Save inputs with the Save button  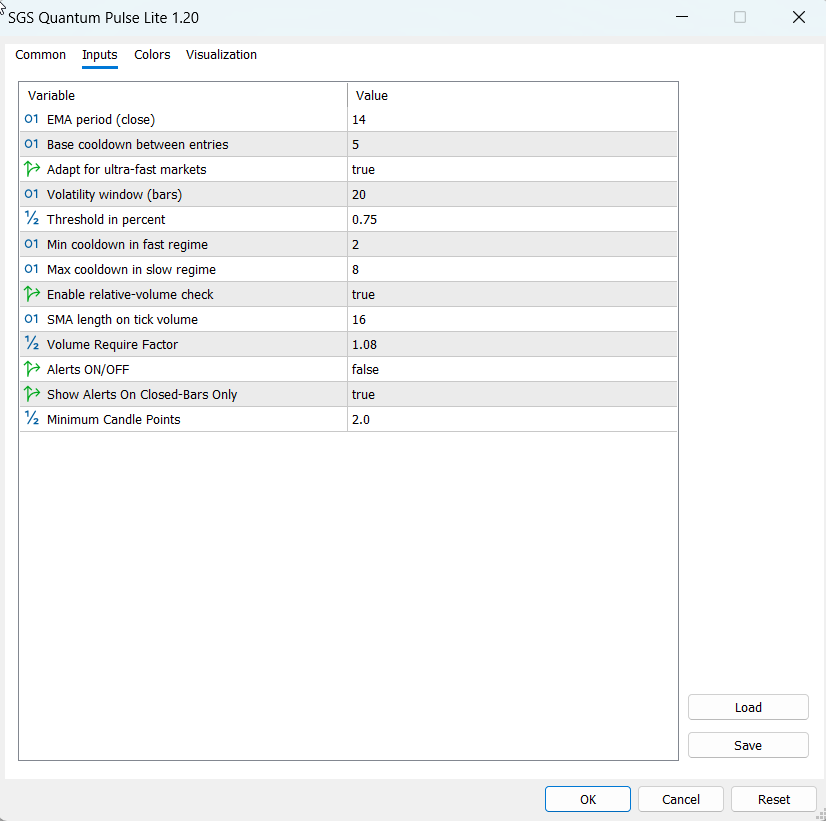pyautogui.click(x=748, y=745)
